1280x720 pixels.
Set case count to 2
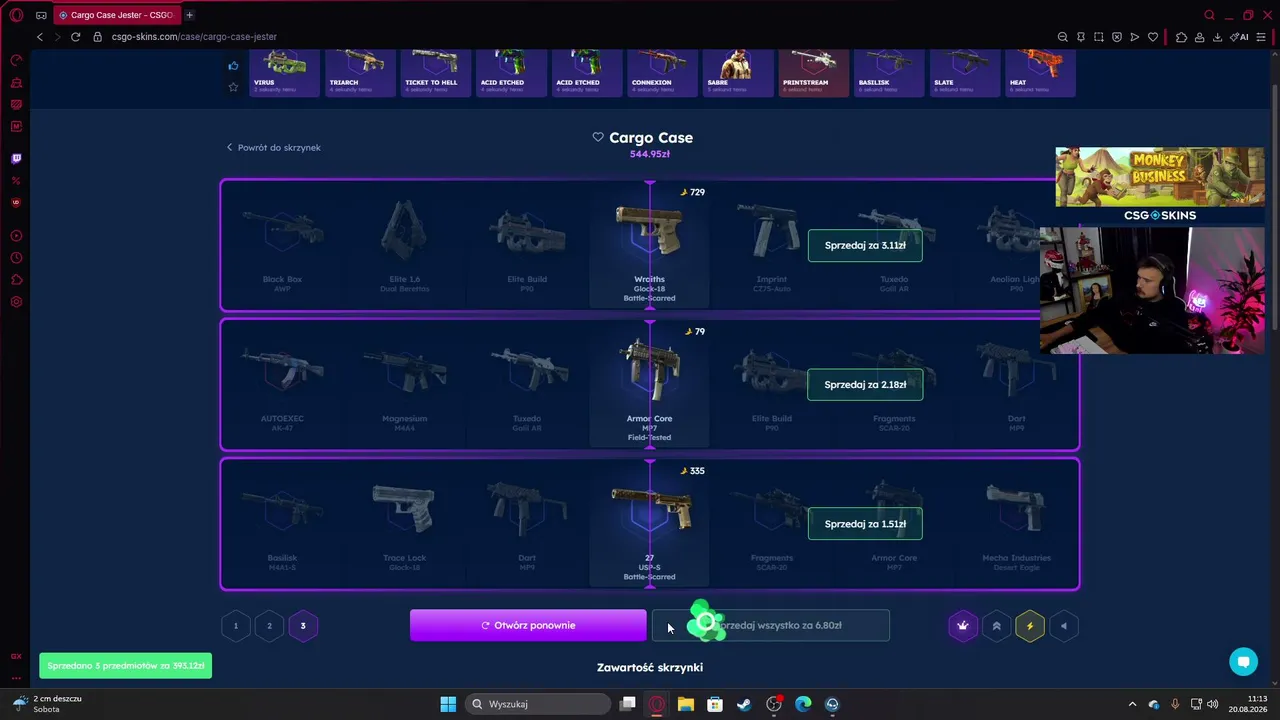[269, 626]
